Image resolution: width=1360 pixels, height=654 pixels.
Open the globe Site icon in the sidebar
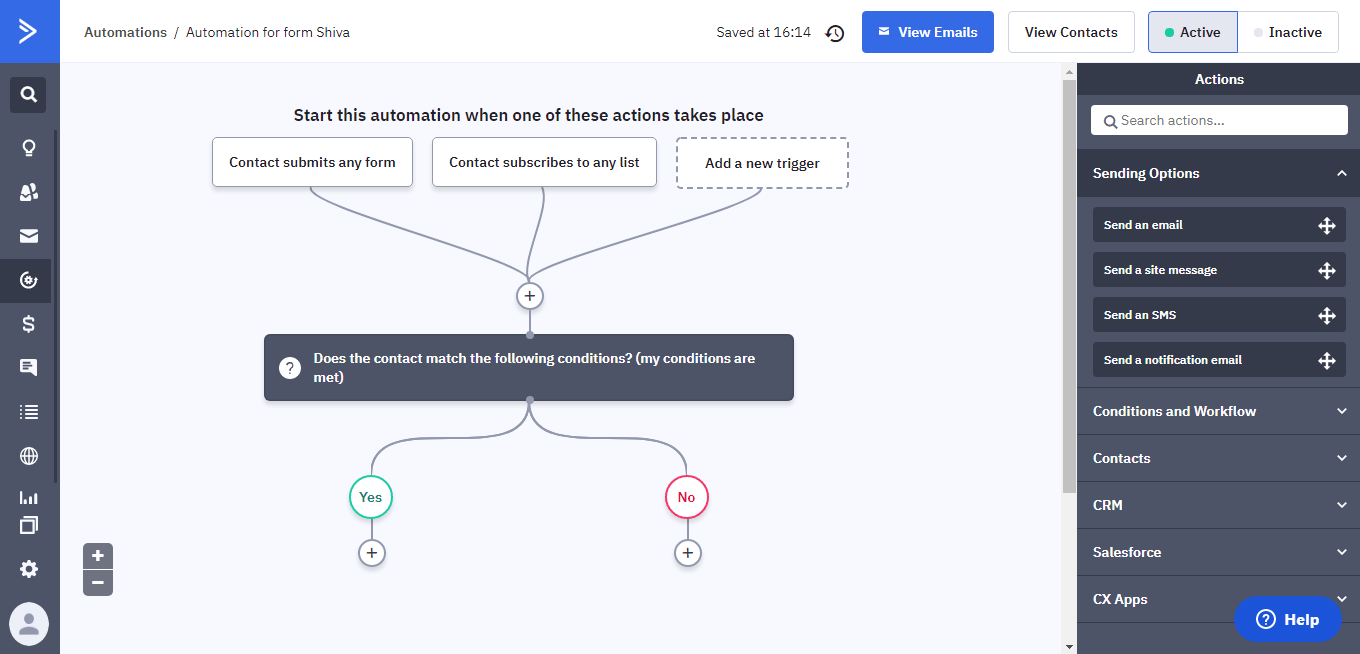pos(29,456)
